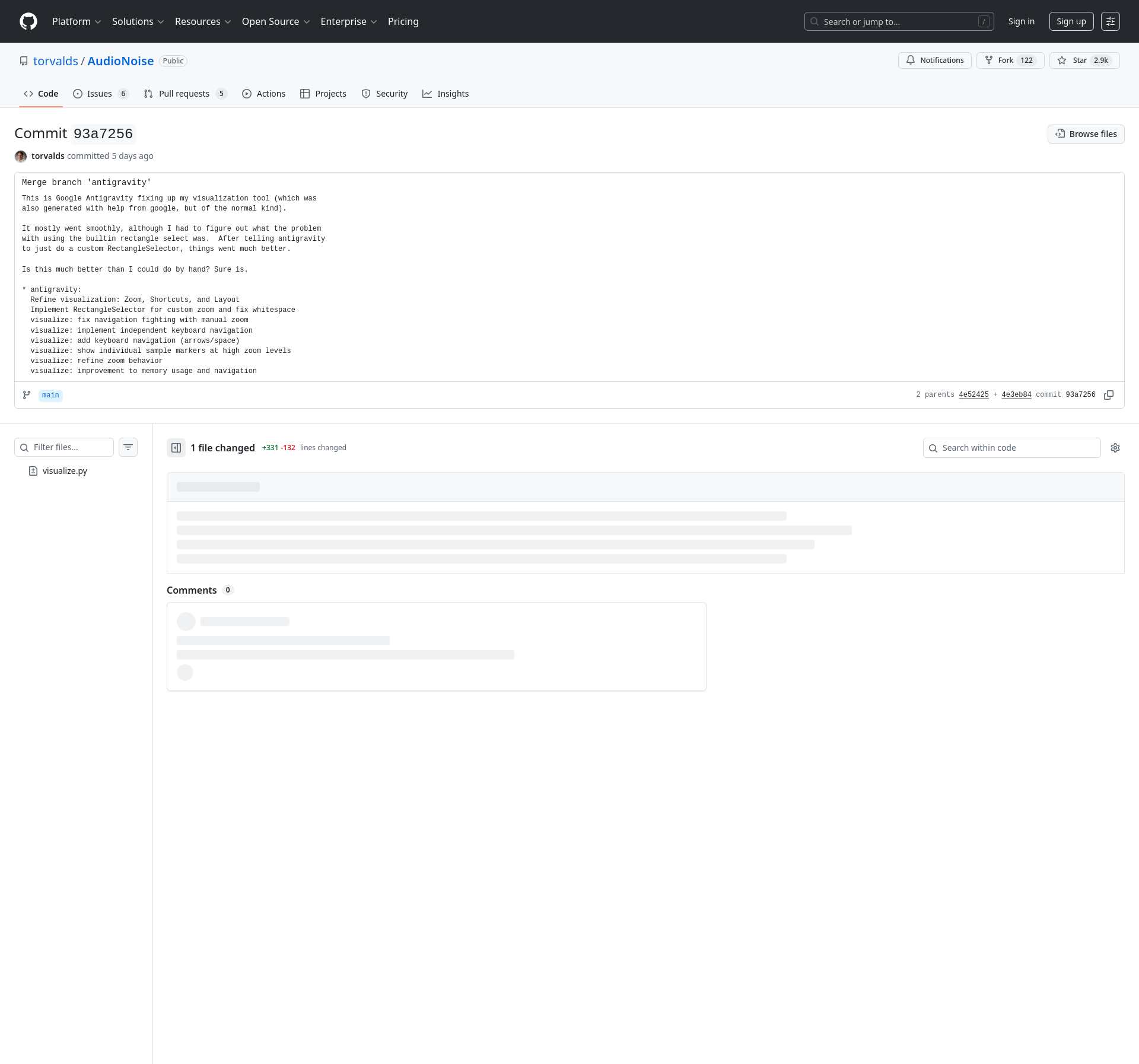This screenshot has width=1139, height=1064.
Task: Copy the full commit SHA icon
Action: tap(1108, 395)
